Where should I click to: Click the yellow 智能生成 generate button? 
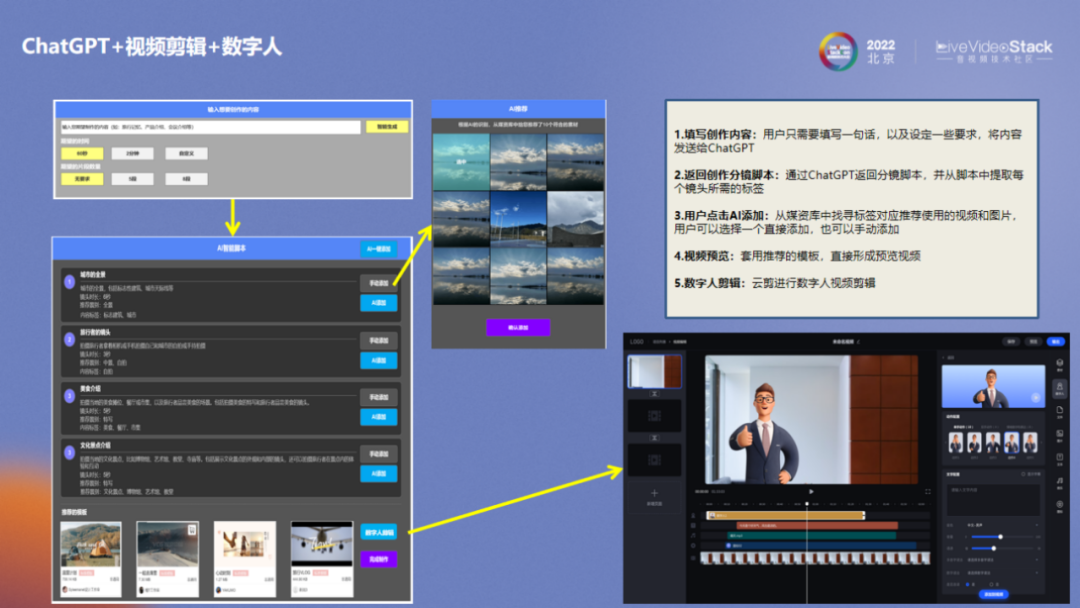pyautogui.click(x=386, y=127)
